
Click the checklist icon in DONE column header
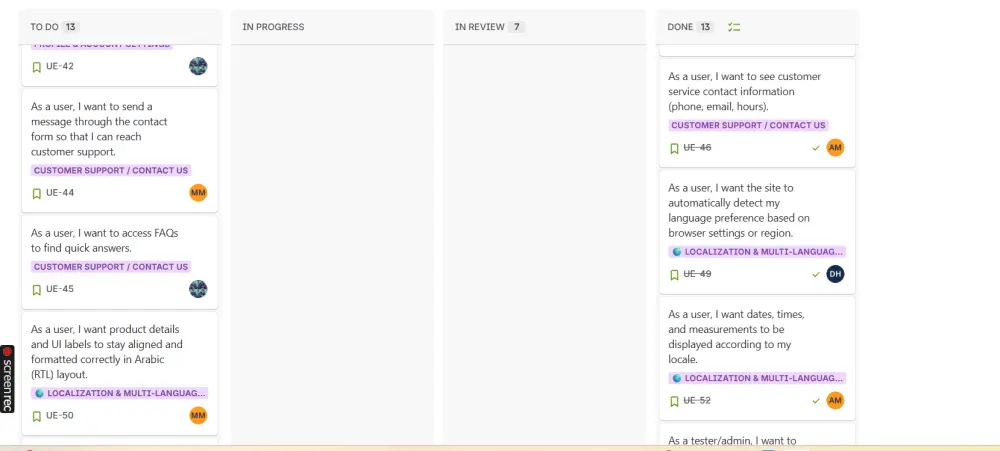coord(734,27)
